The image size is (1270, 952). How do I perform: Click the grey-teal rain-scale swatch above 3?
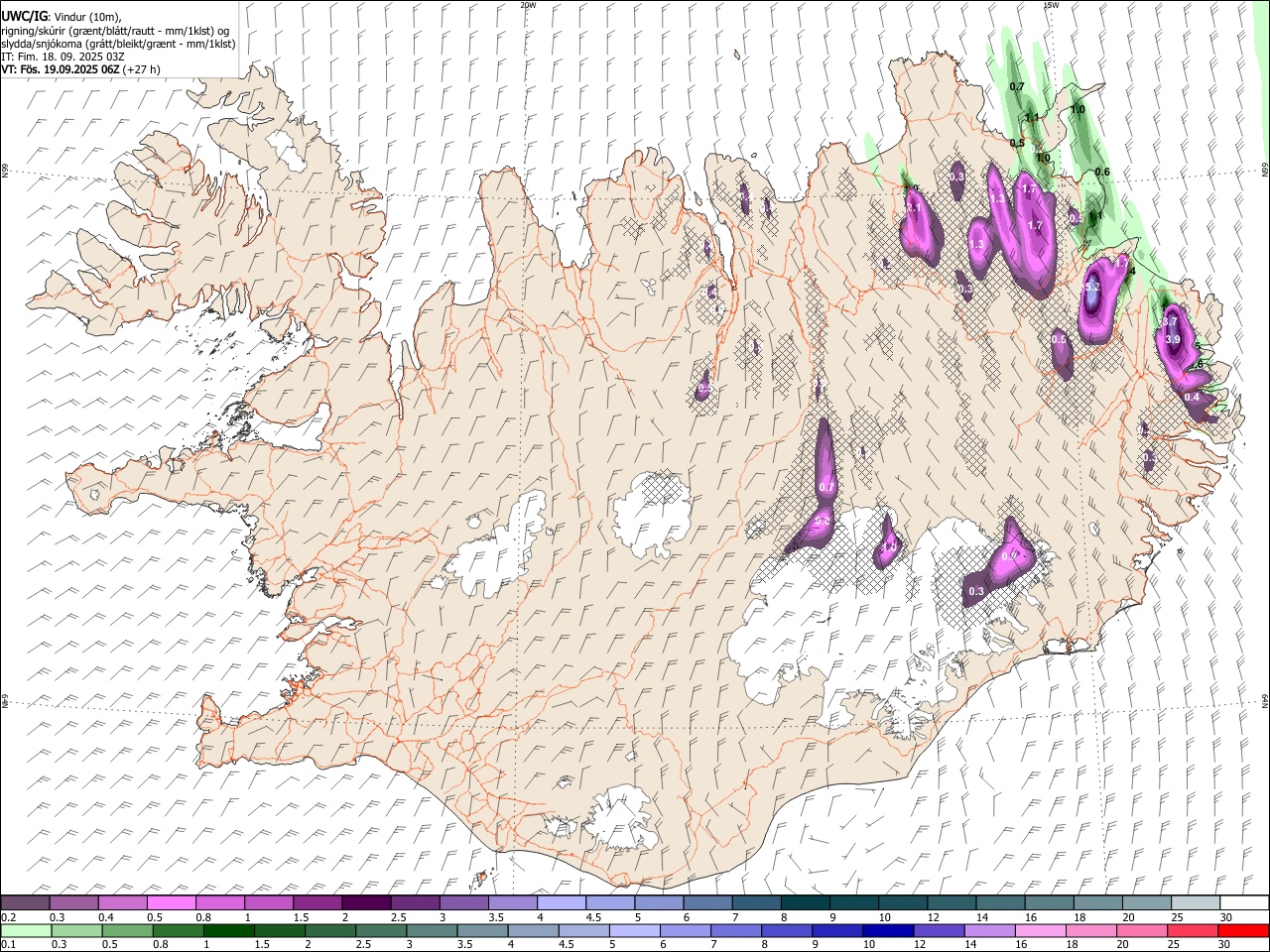point(432,930)
